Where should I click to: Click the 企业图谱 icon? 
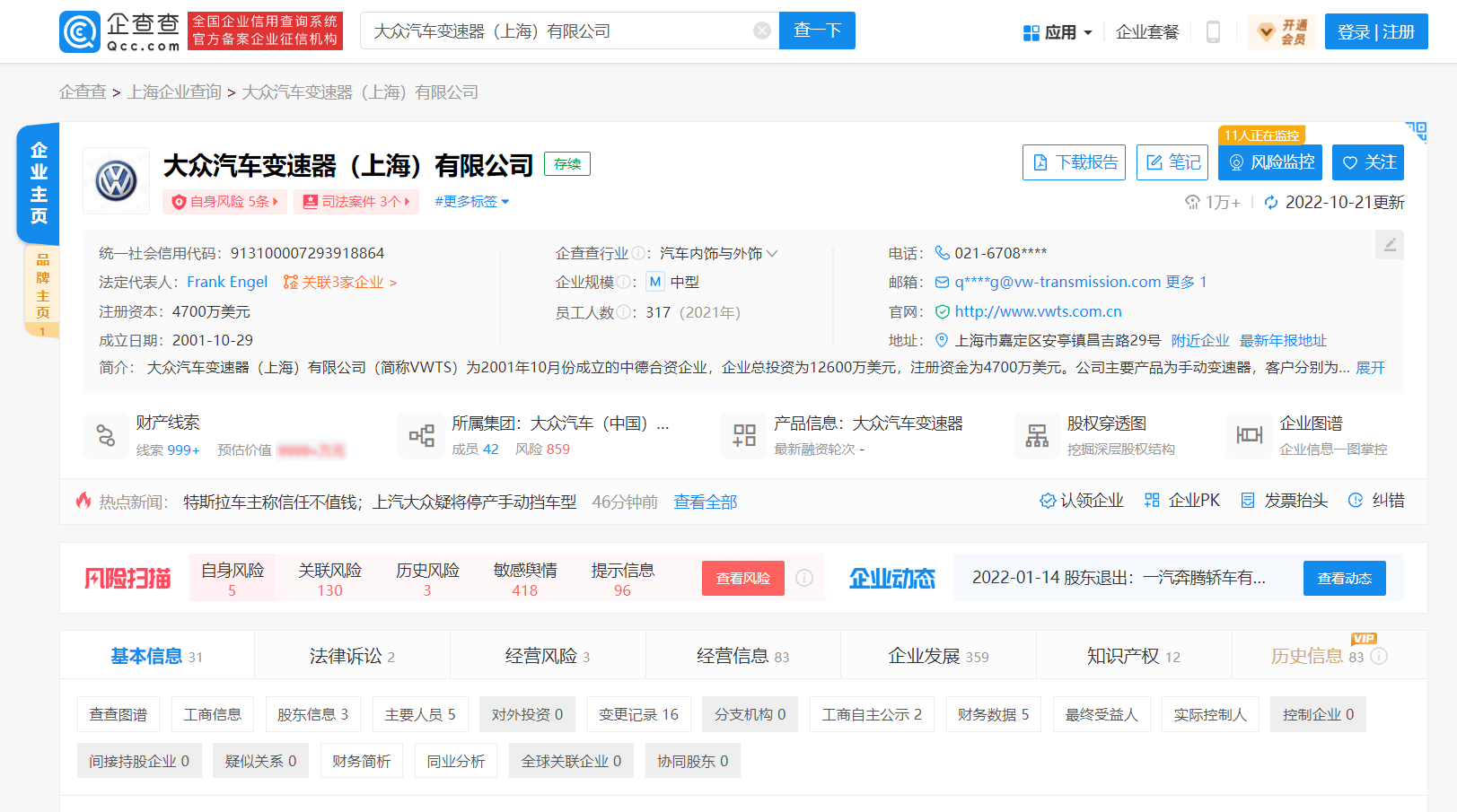click(1250, 435)
